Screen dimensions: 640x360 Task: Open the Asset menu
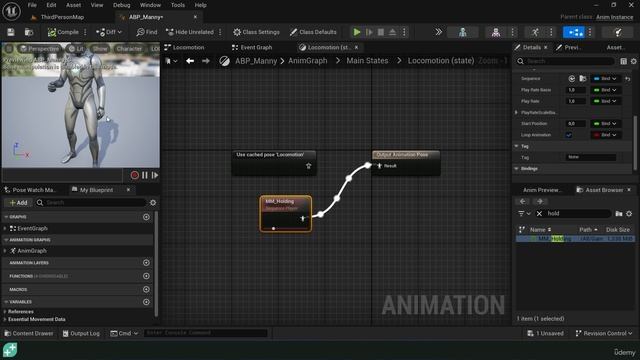click(73, 5)
